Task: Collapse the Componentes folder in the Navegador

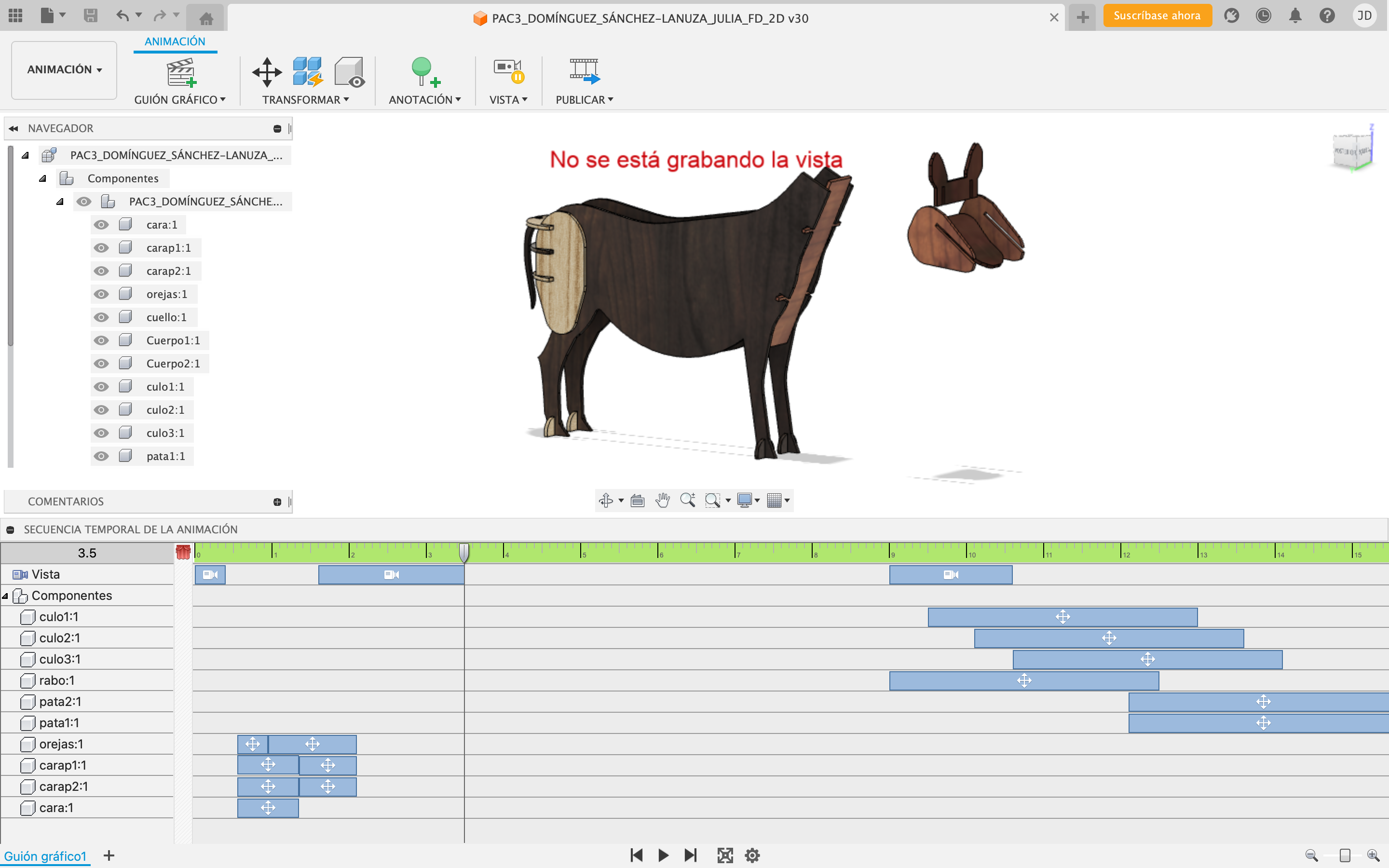Action: tap(42, 178)
